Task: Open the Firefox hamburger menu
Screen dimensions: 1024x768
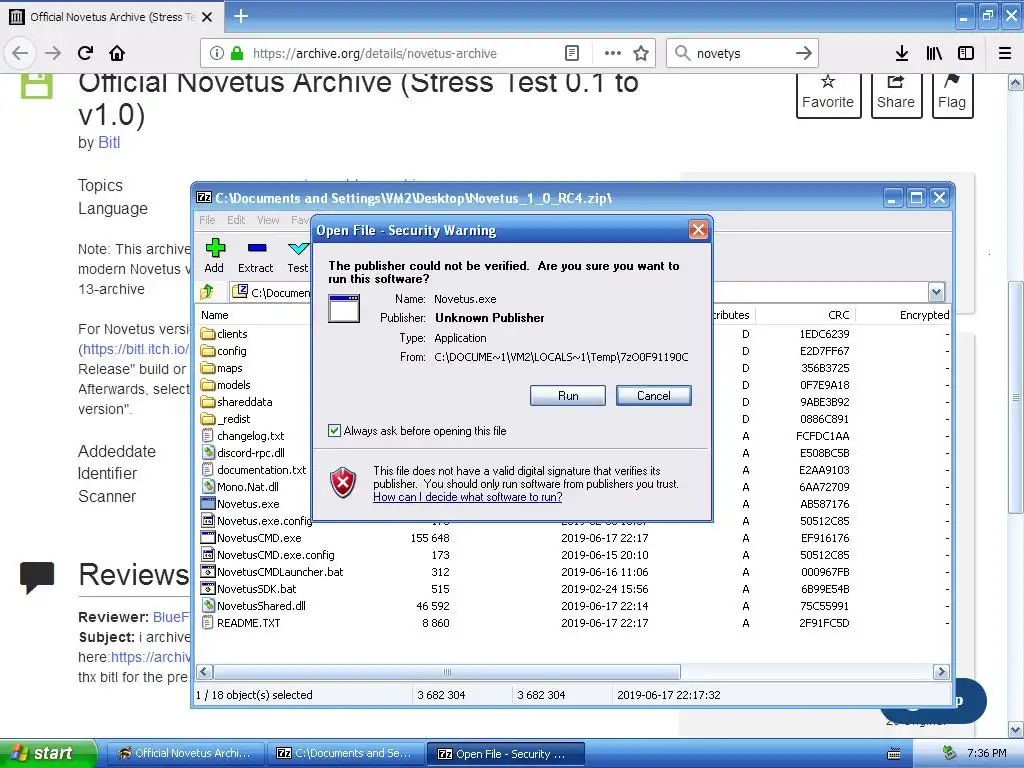Action: tap(1005, 53)
